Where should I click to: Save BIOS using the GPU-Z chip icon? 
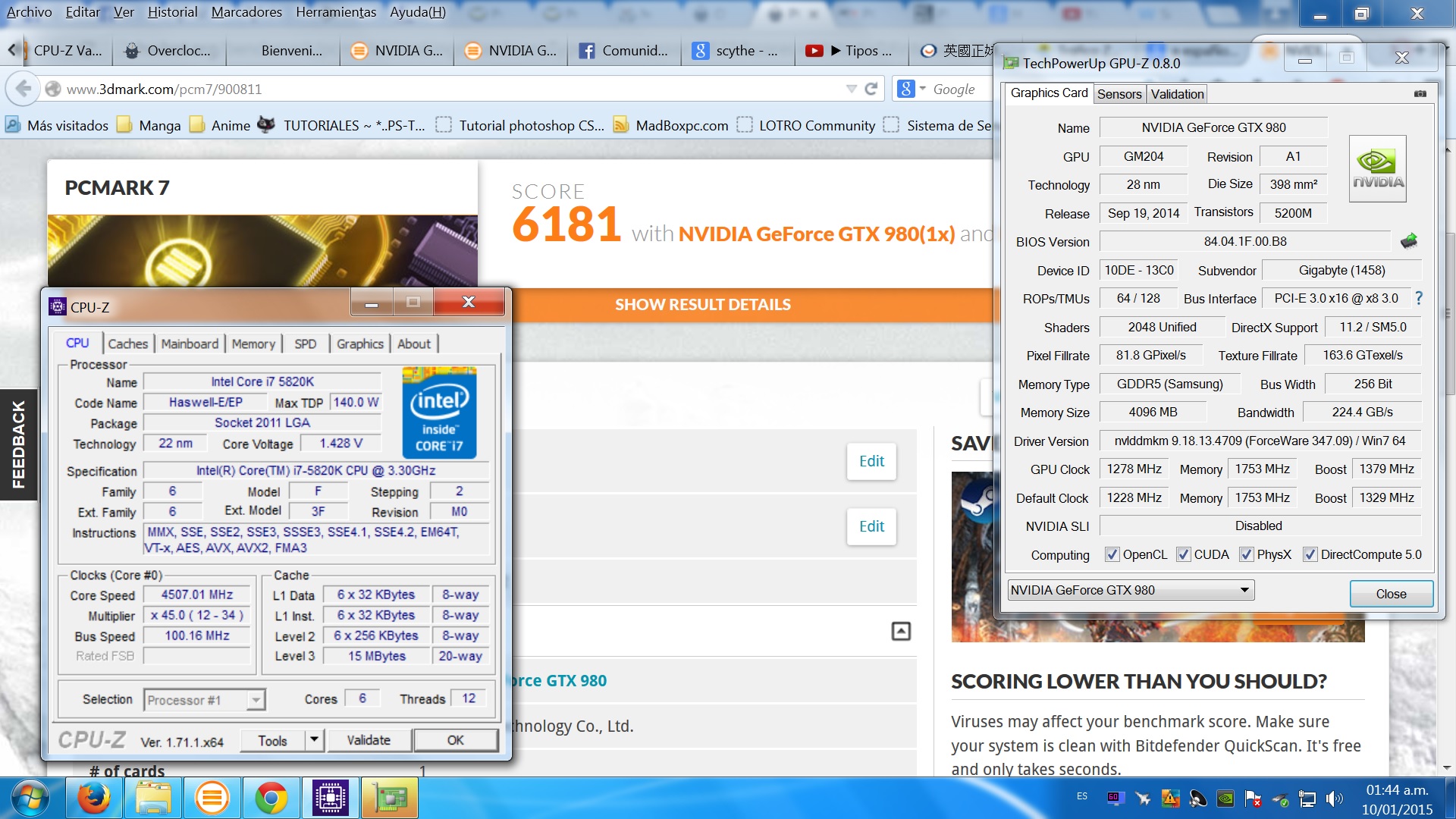(x=1409, y=241)
